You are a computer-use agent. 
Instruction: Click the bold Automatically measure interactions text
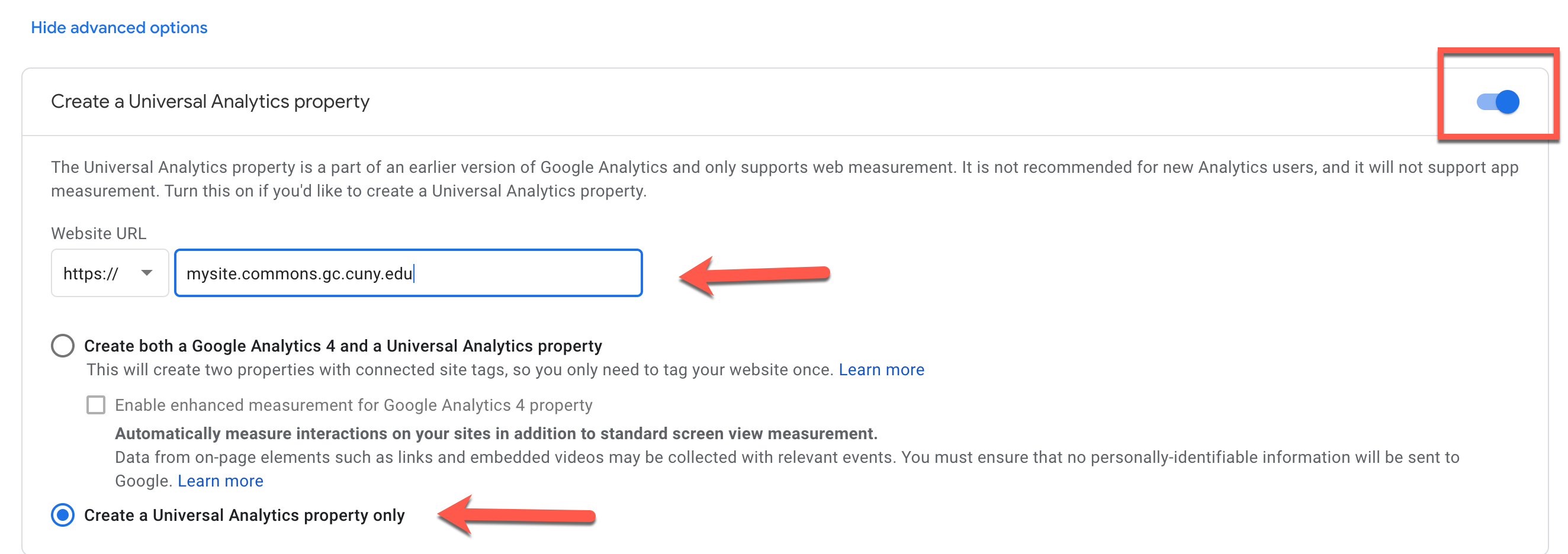coord(496,434)
